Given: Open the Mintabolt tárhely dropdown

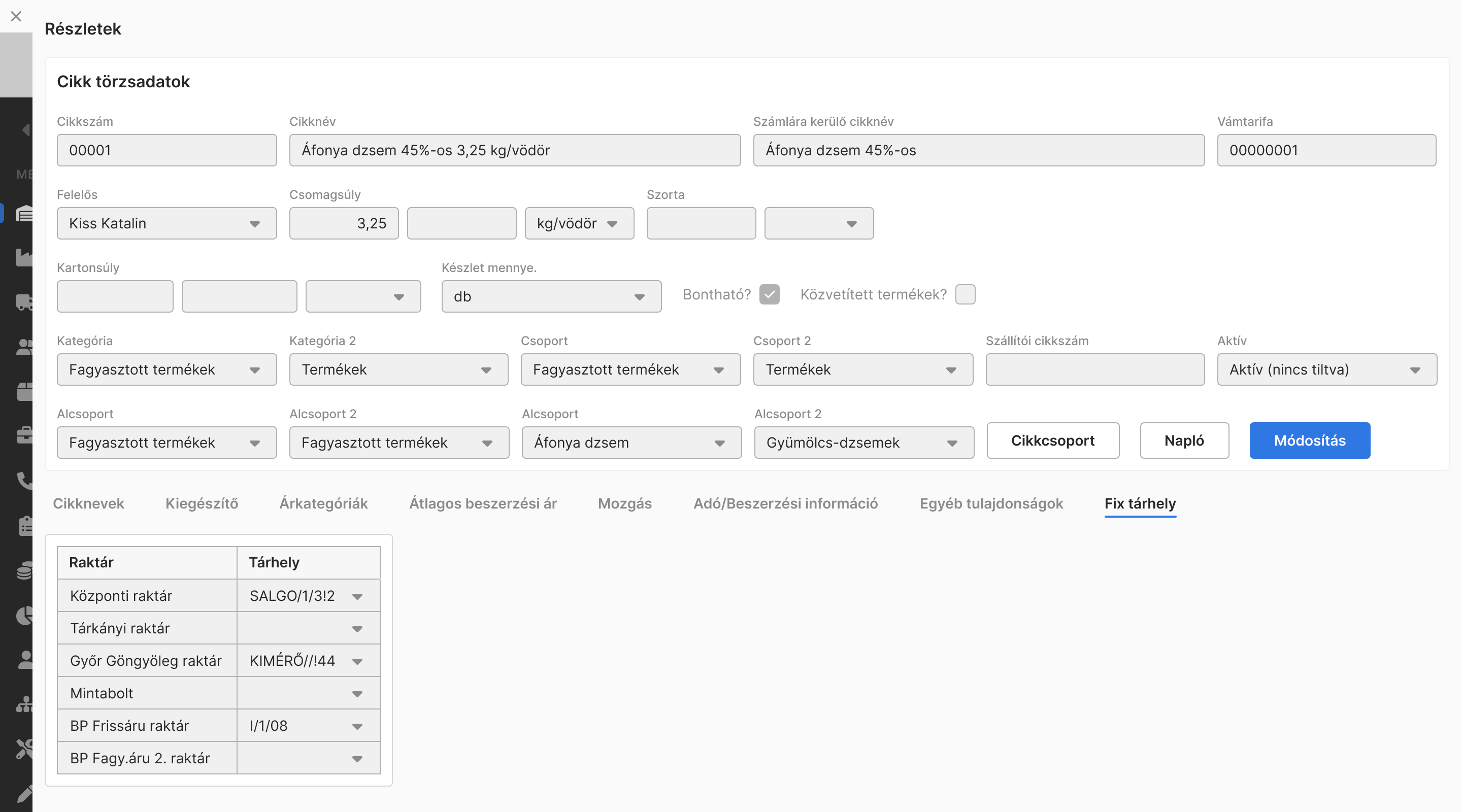Looking at the screenshot, I should click(x=308, y=693).
